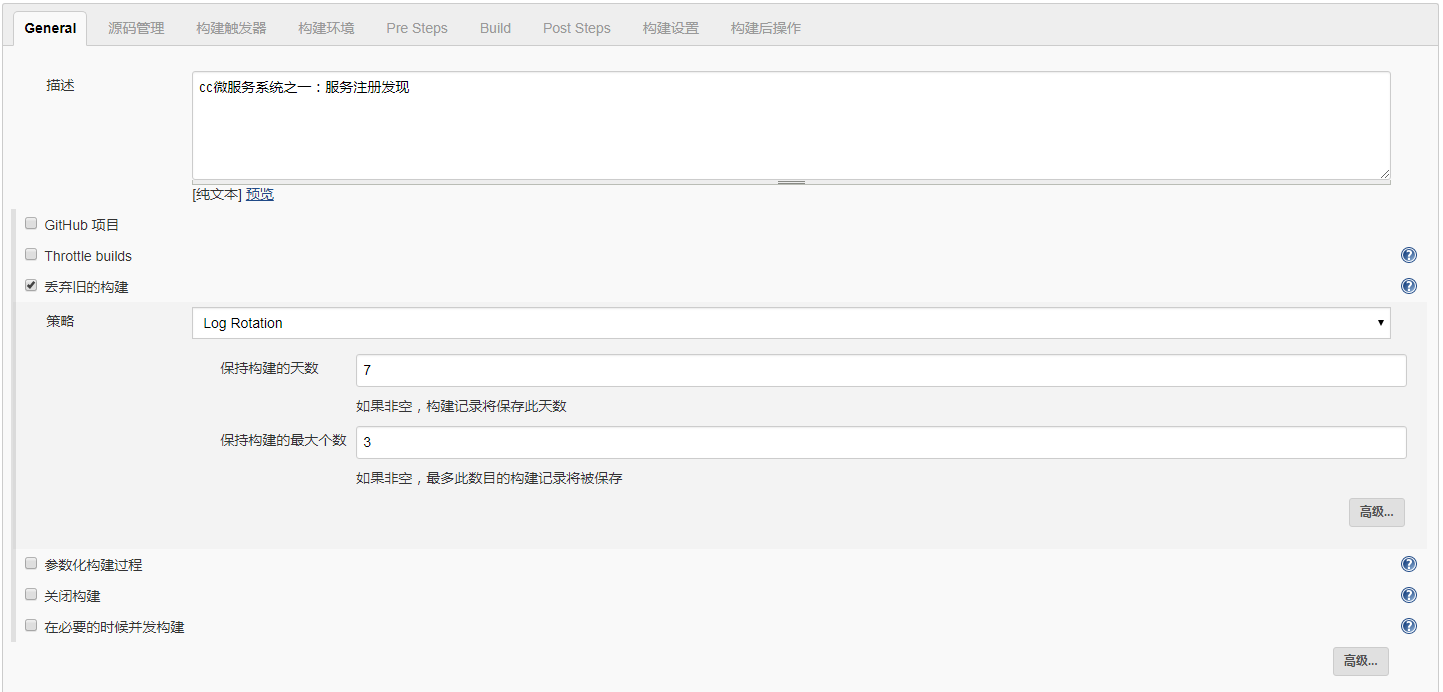Open help for 在必要的时候并发构建

[1409, 627]
